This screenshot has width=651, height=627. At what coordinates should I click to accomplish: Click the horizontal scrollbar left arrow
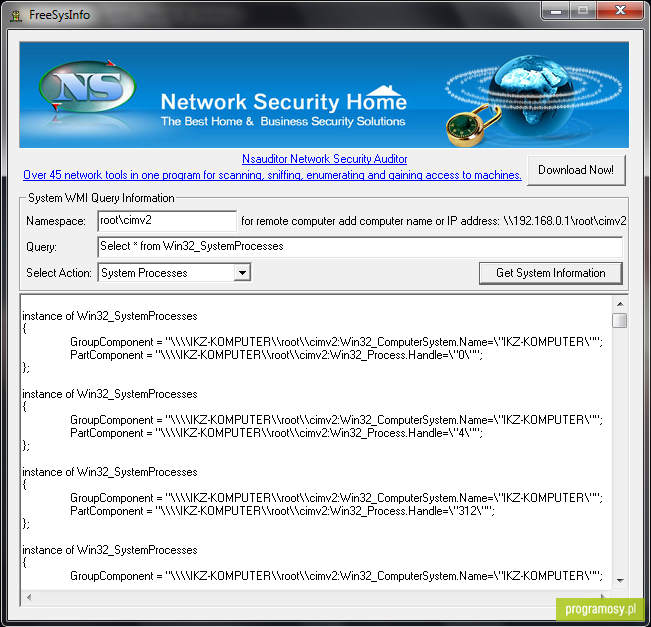click(29, 598)
